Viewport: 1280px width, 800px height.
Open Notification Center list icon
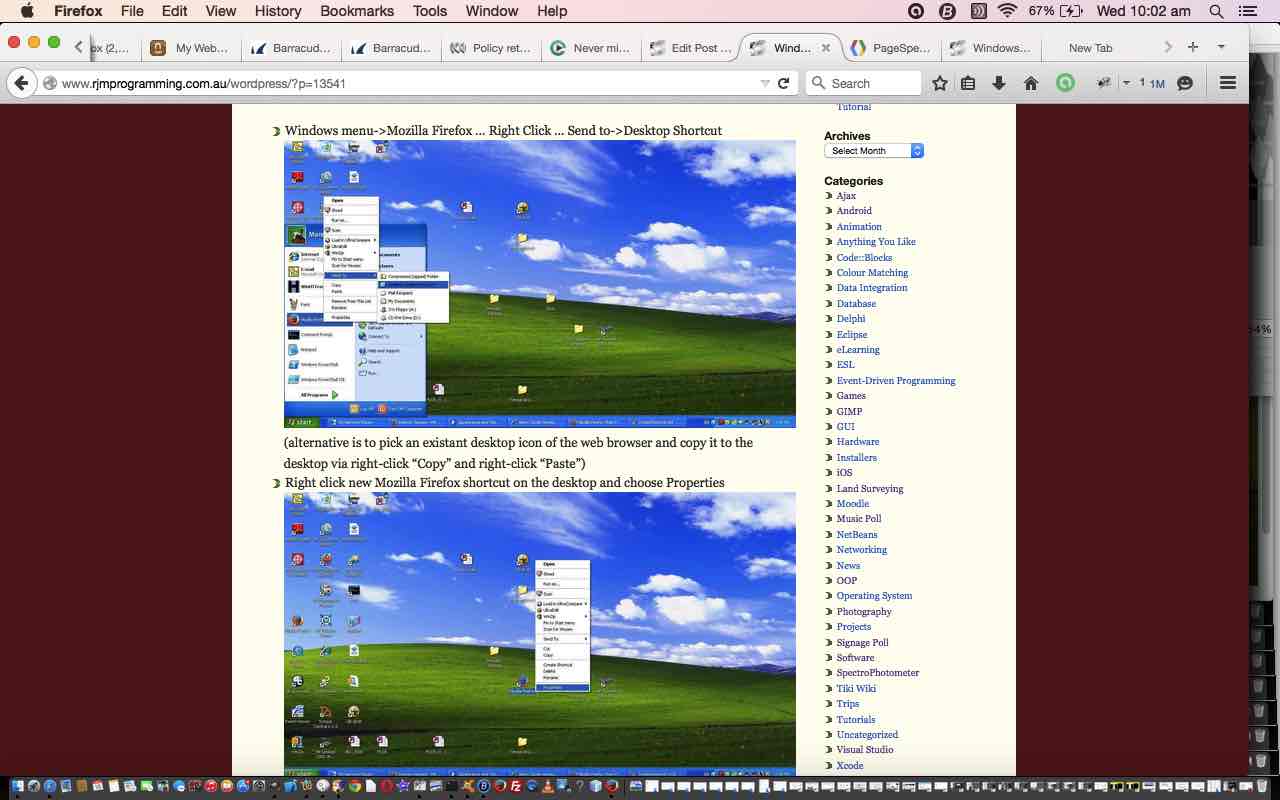point(1247,11)
